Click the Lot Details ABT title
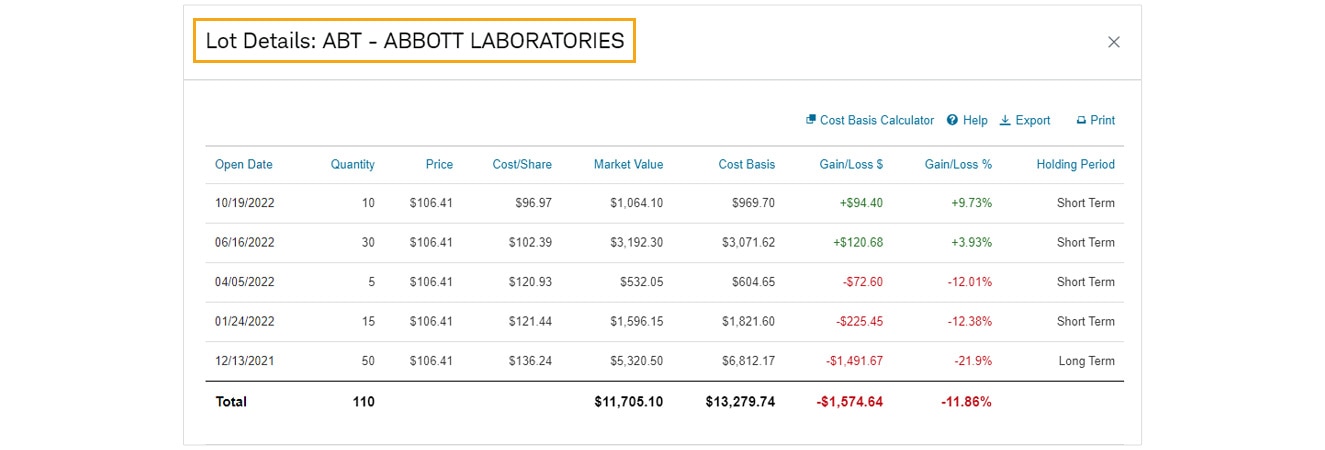The image size is (1325, 450). tap(414, 41)
